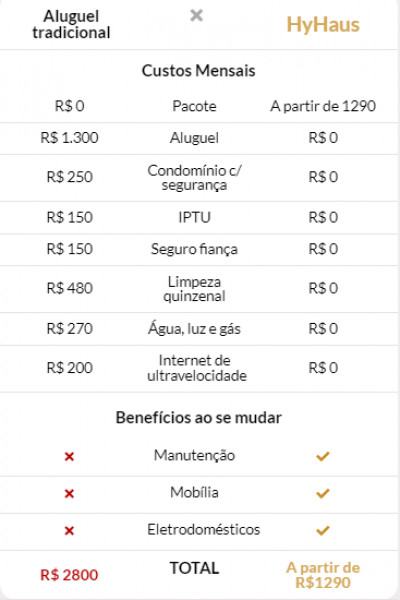This screenshot has height=600, width=400.
Task: Click the A partir de 1290 package price
Action: coord(323,106)
